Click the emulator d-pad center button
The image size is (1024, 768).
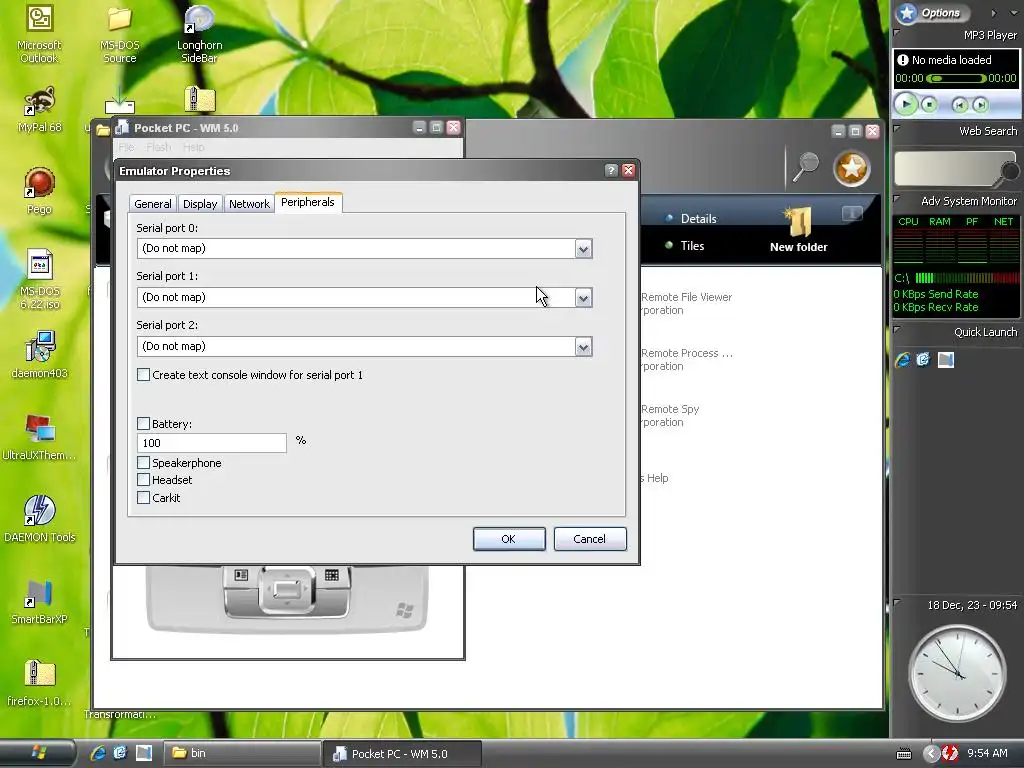tap(286, 590)
